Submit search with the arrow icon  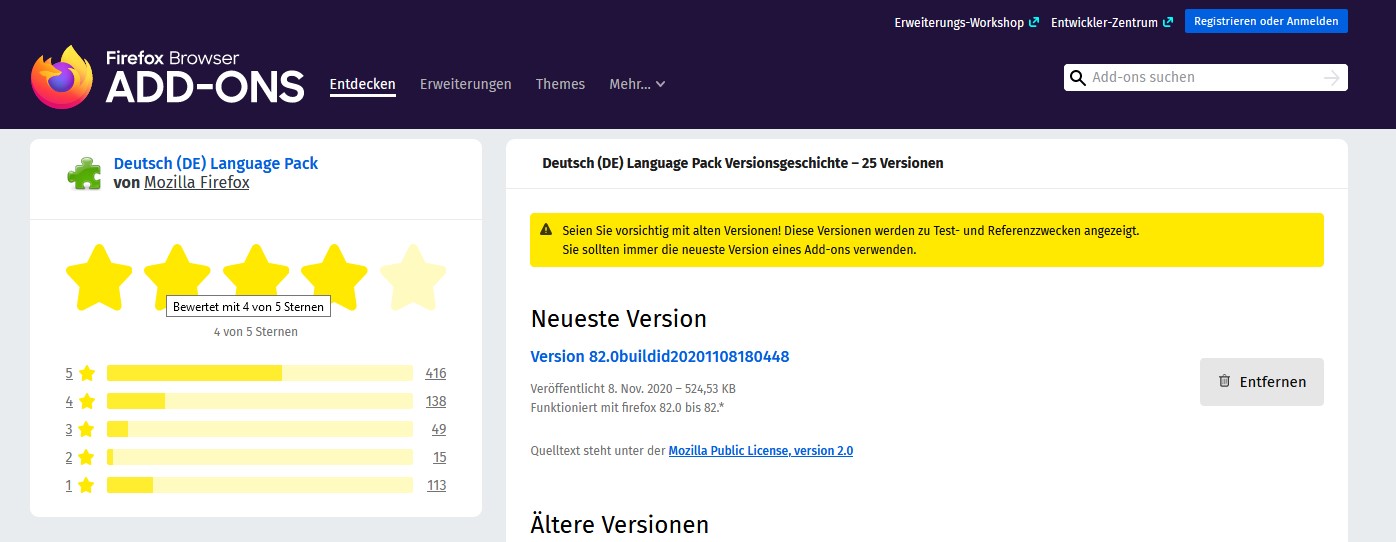point(1331,78)
